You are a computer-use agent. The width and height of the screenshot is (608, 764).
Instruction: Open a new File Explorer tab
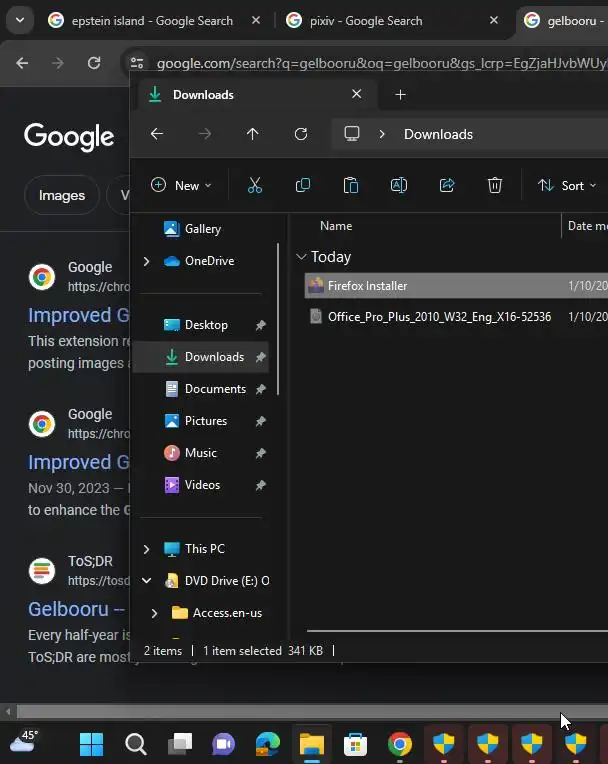400,95
